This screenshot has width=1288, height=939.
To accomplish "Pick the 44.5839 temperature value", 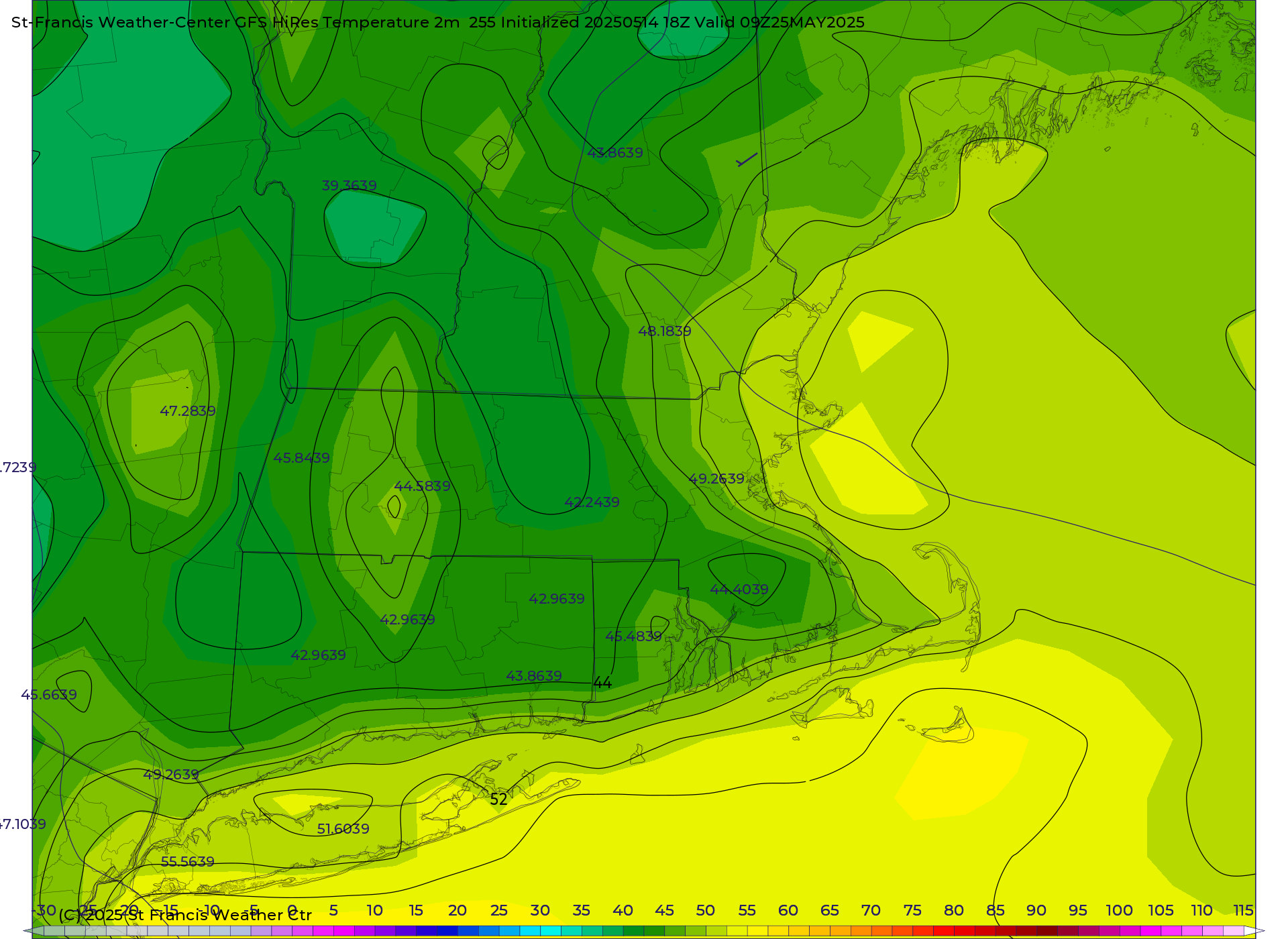I will tap(422, 486).
